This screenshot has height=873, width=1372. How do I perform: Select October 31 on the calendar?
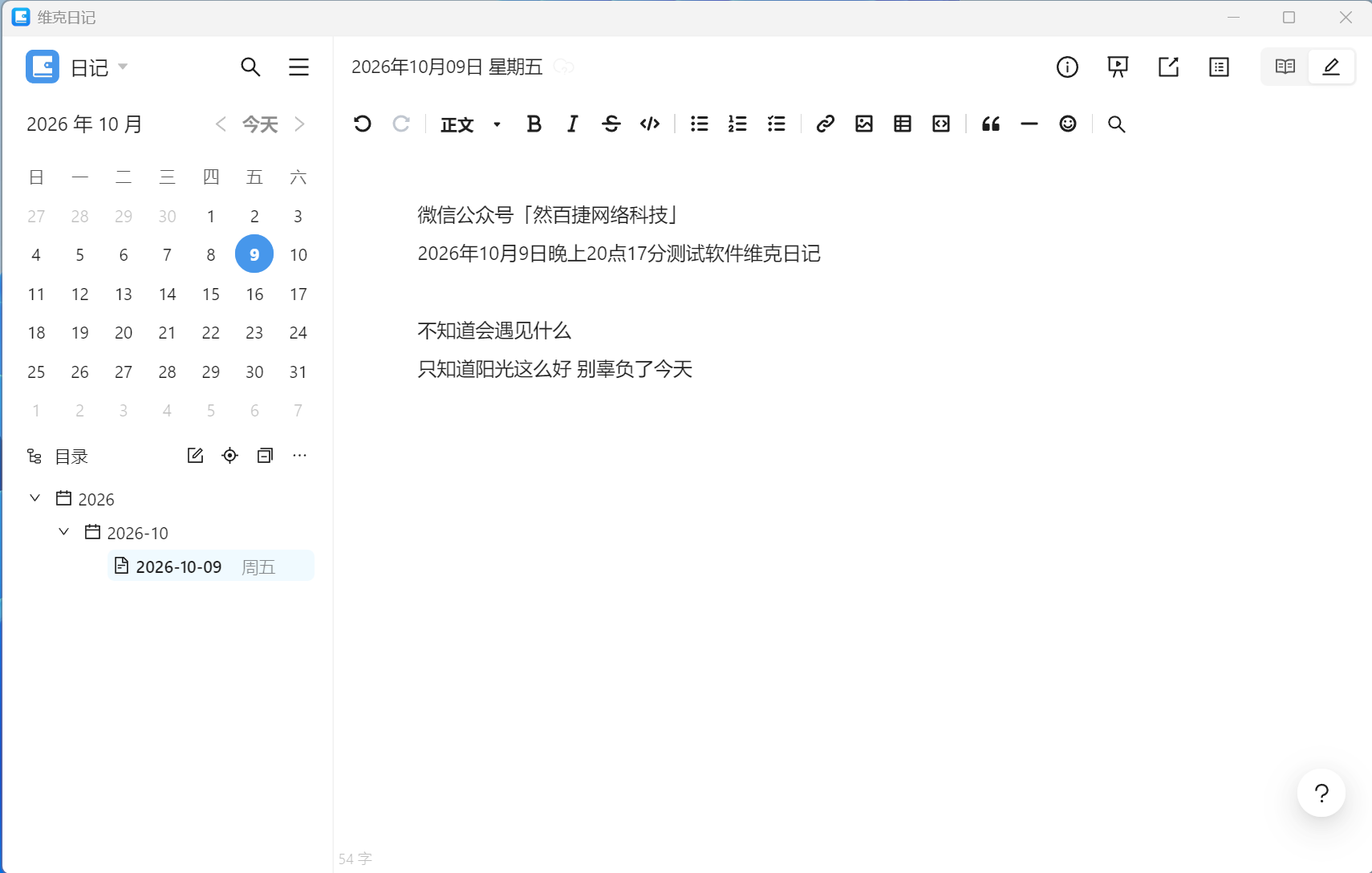coord(298,372)
